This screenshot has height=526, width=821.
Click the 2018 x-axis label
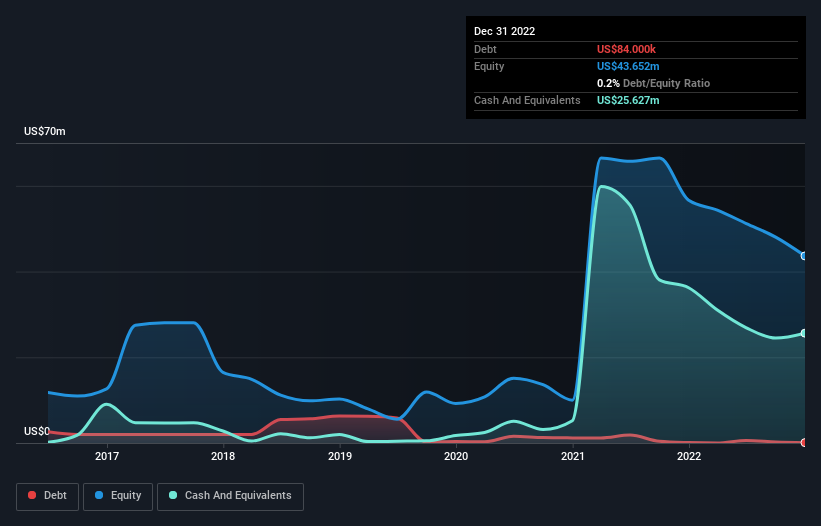223,456
